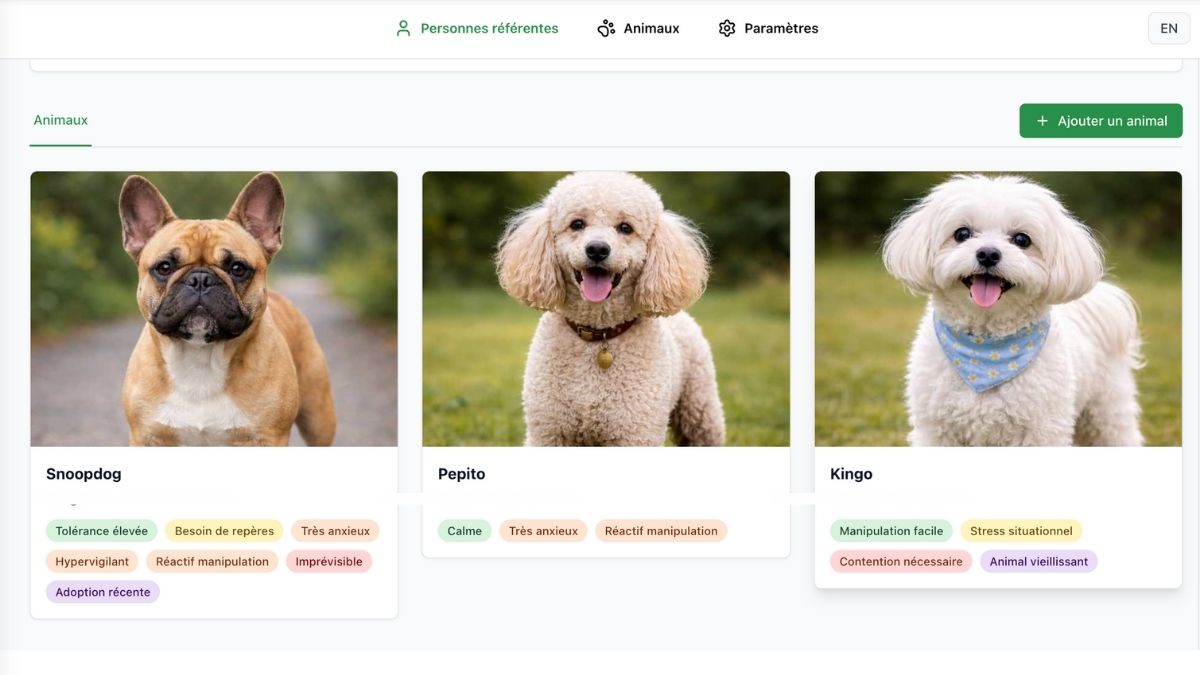The image size is (1200, 675).
Task: Click the Adoption récente tag
Action: 101,591
